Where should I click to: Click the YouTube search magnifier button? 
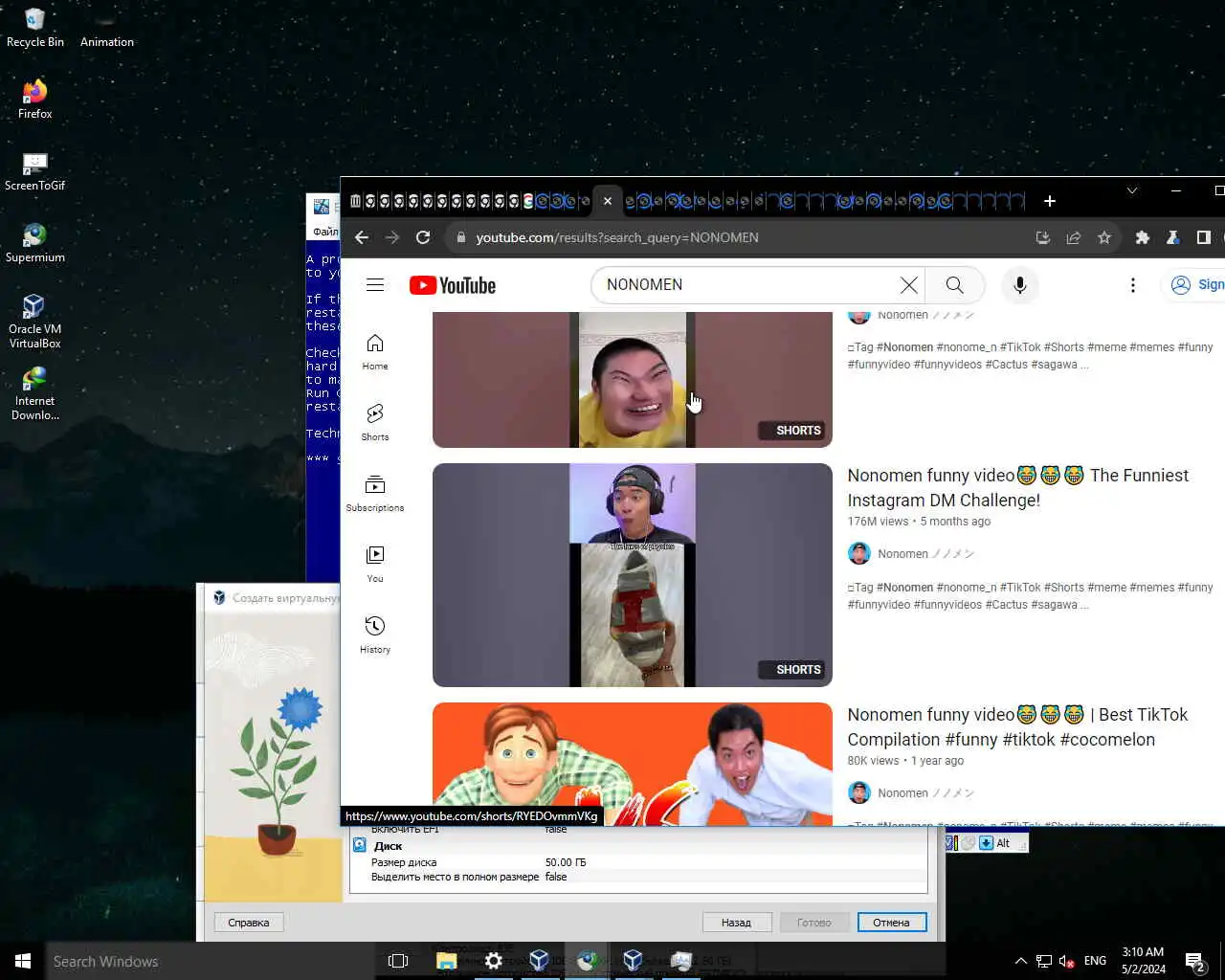(954, 285)
